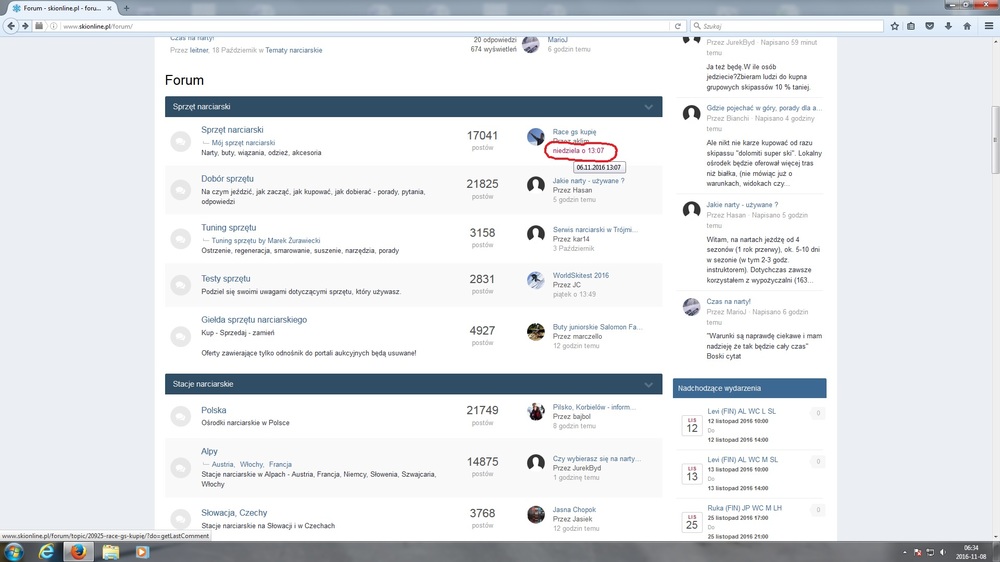Click the Lis 12 calendar date icon
This screenshot has height=562, width=1000.
(x=691, y=425)
